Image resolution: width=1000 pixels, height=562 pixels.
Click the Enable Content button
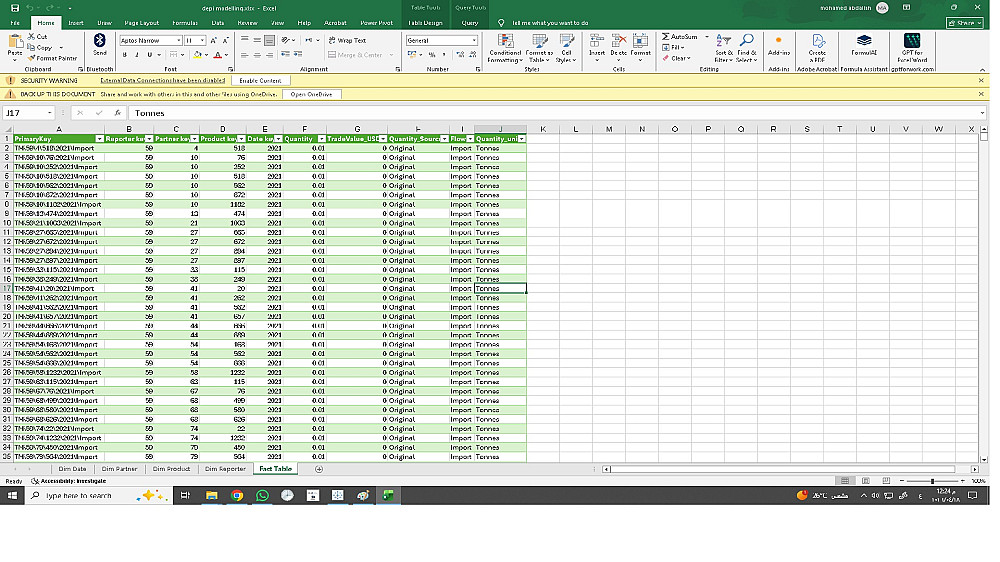[260, 80]
